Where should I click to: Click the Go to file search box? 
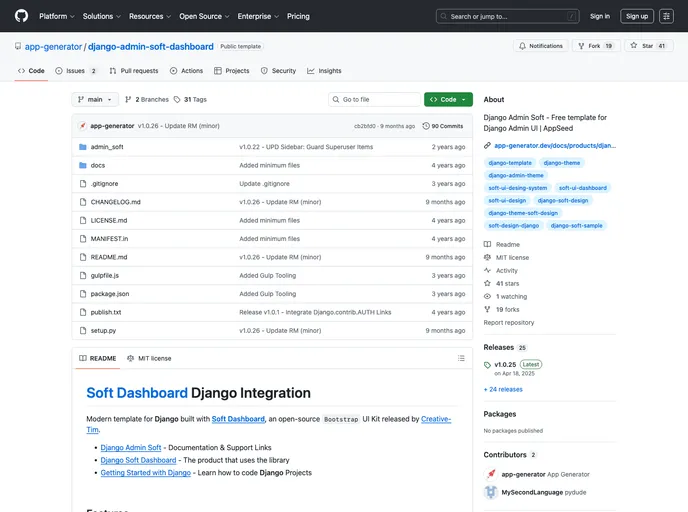pos(374,100)
